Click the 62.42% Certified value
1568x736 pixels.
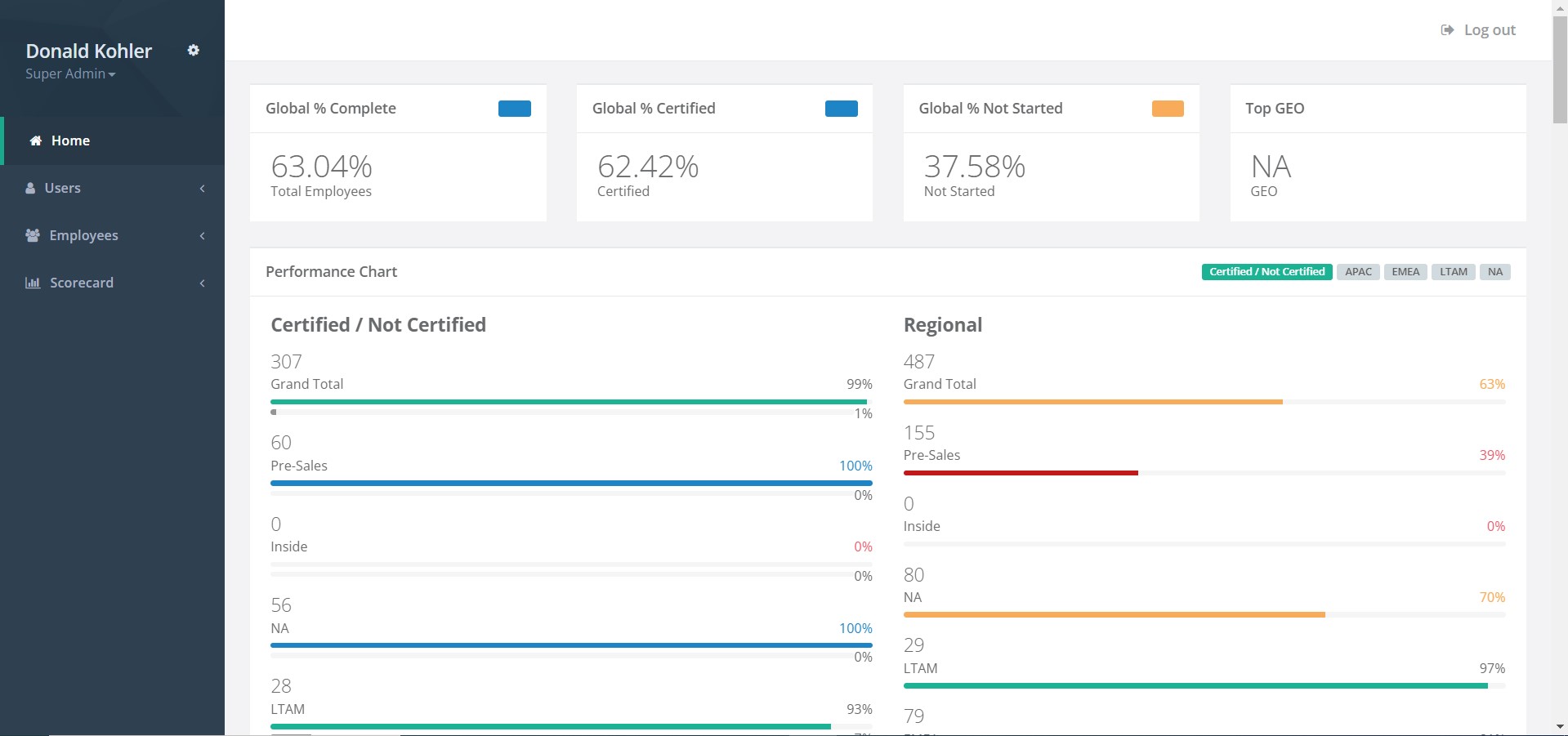(x=648, y=167)
